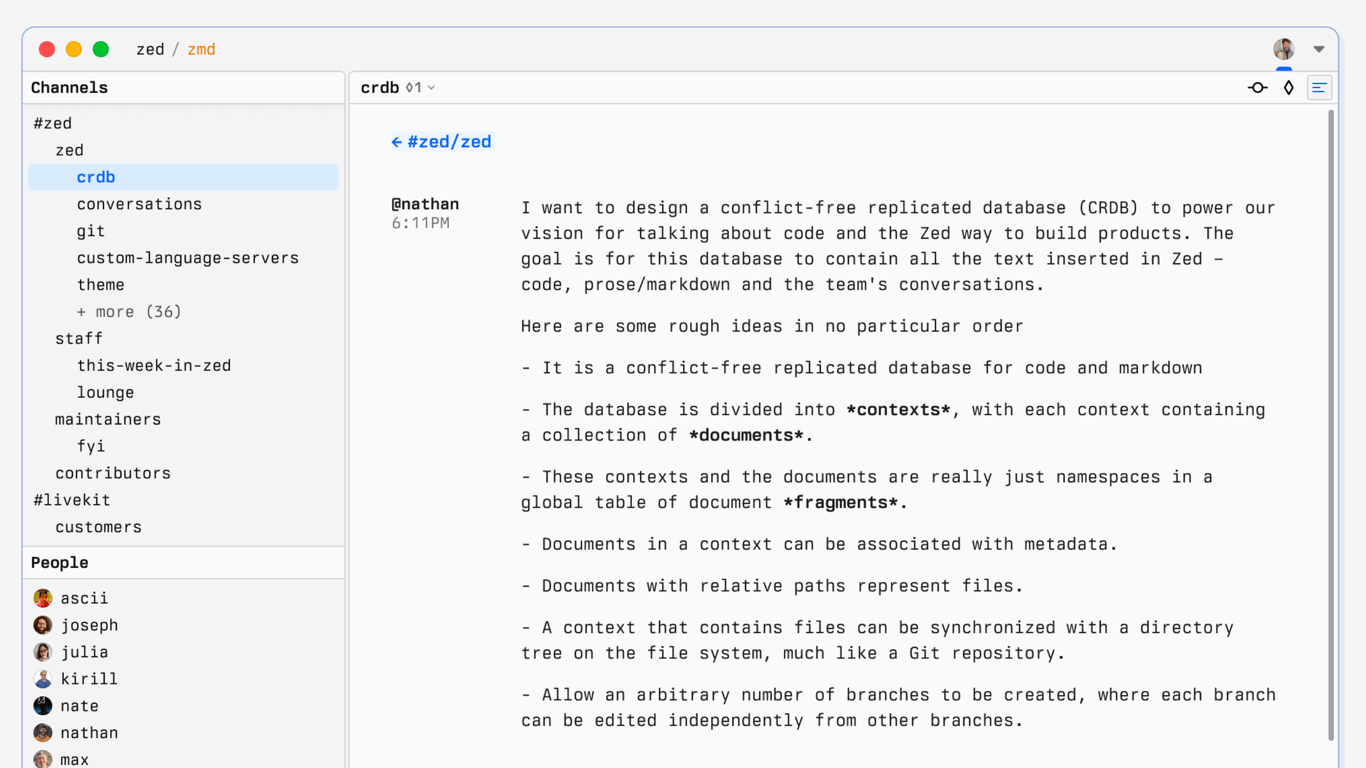Click the bold *contexts* term
The height and width of the screenshot is (768, 1366).
pos(898,410)
